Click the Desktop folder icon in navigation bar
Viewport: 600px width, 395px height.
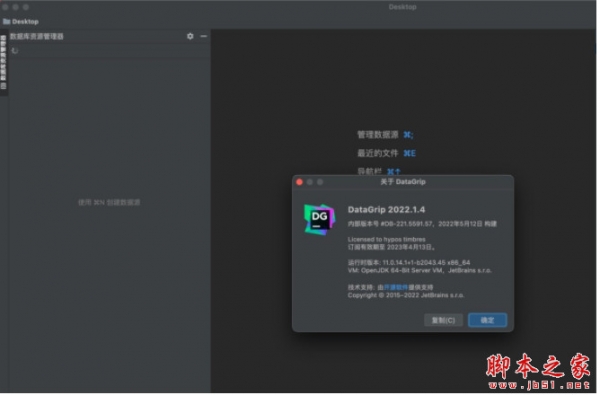[x=6, y=21]
